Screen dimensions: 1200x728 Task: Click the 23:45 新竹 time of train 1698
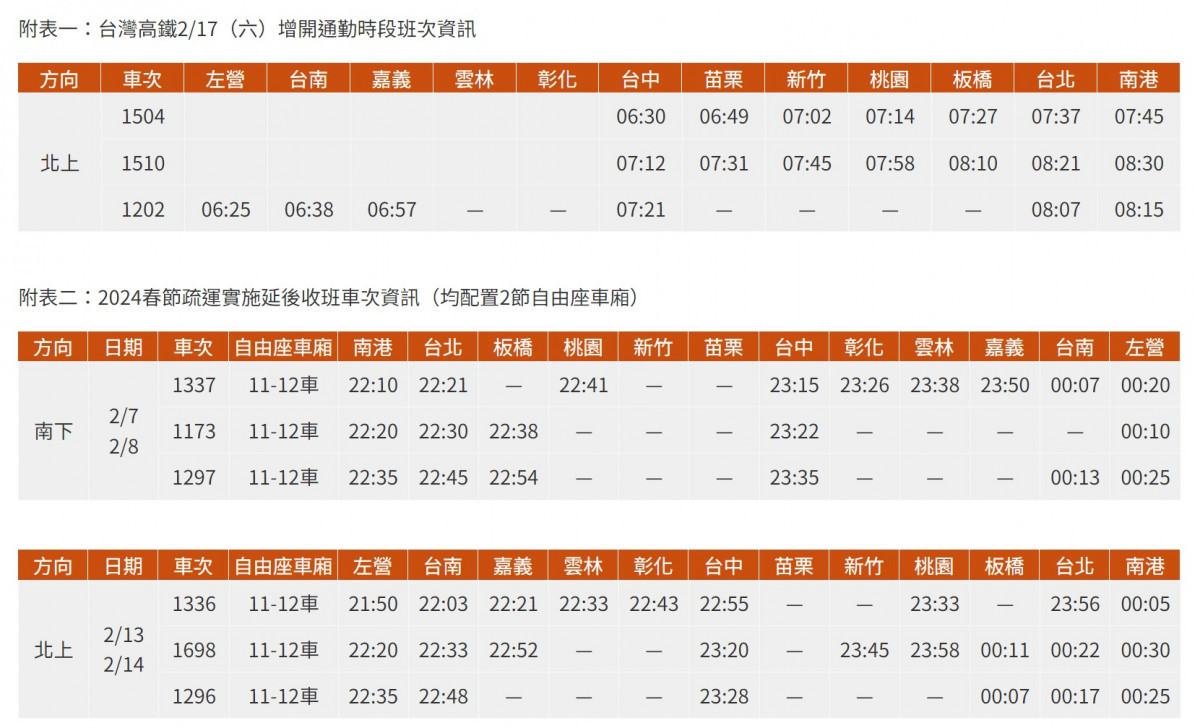click(x=864, y=651)
